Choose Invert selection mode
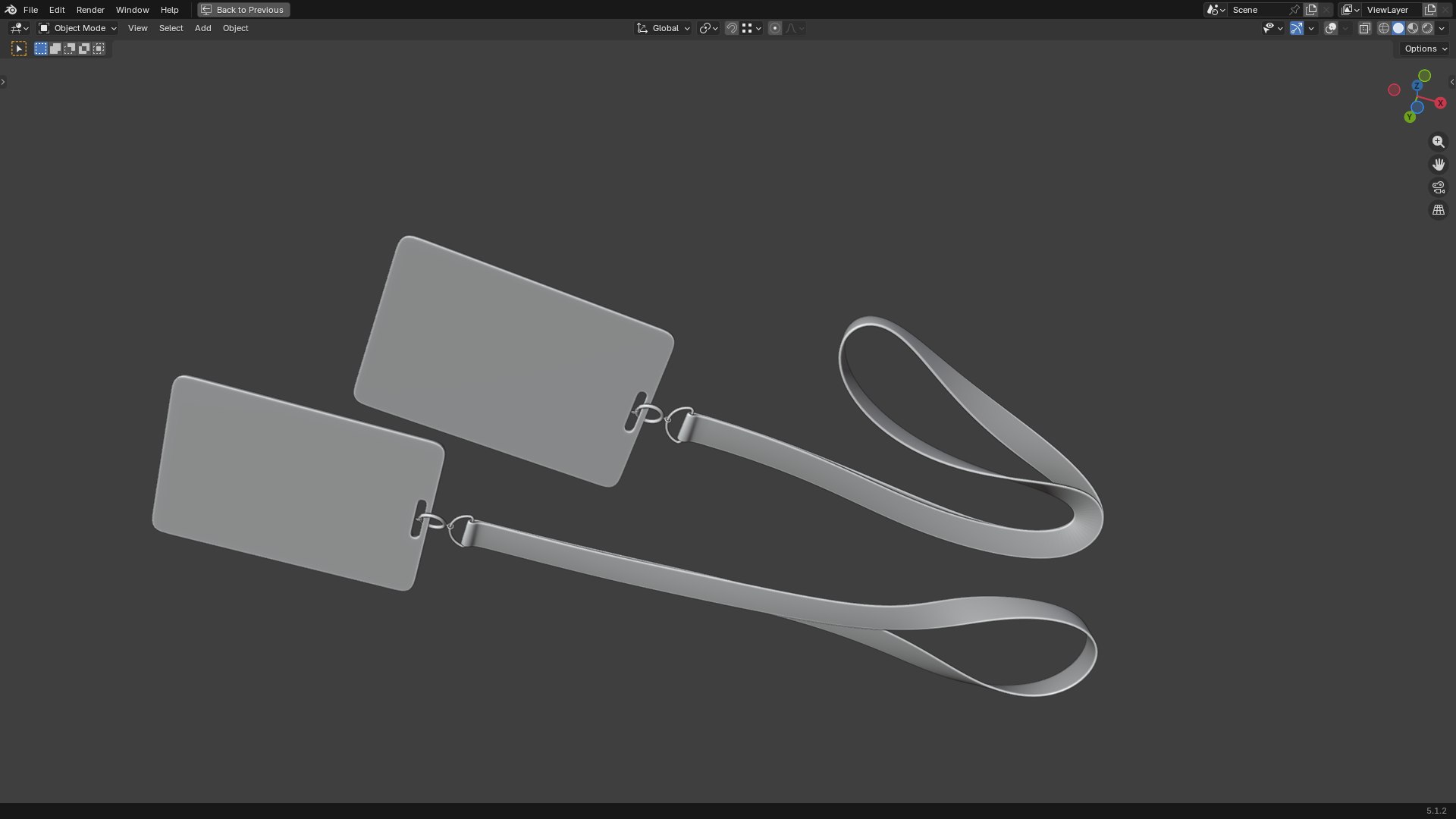1456x819 pixels. tap(84, 49)
